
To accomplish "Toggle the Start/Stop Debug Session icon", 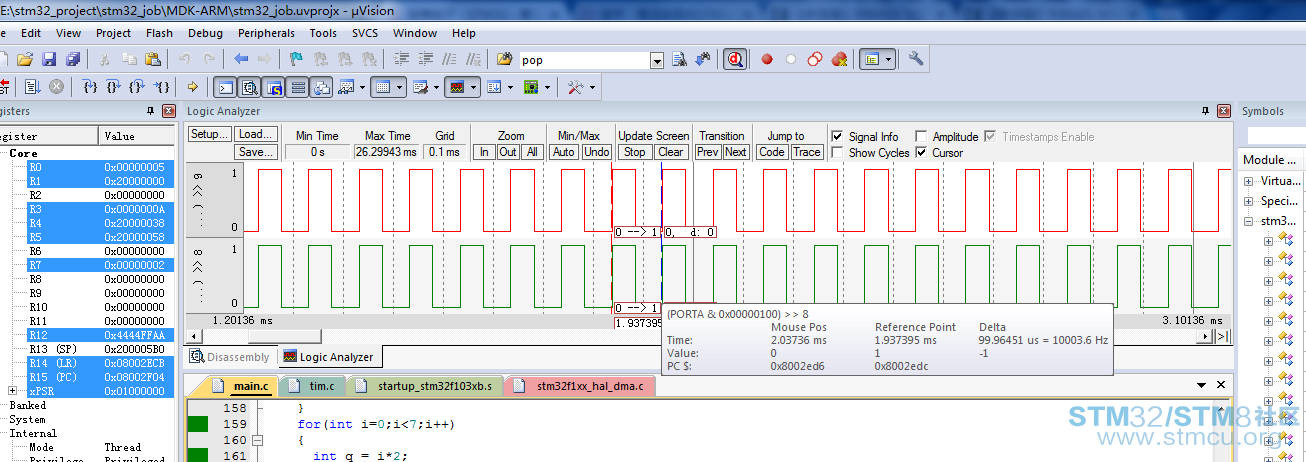I will coord(735,60).
